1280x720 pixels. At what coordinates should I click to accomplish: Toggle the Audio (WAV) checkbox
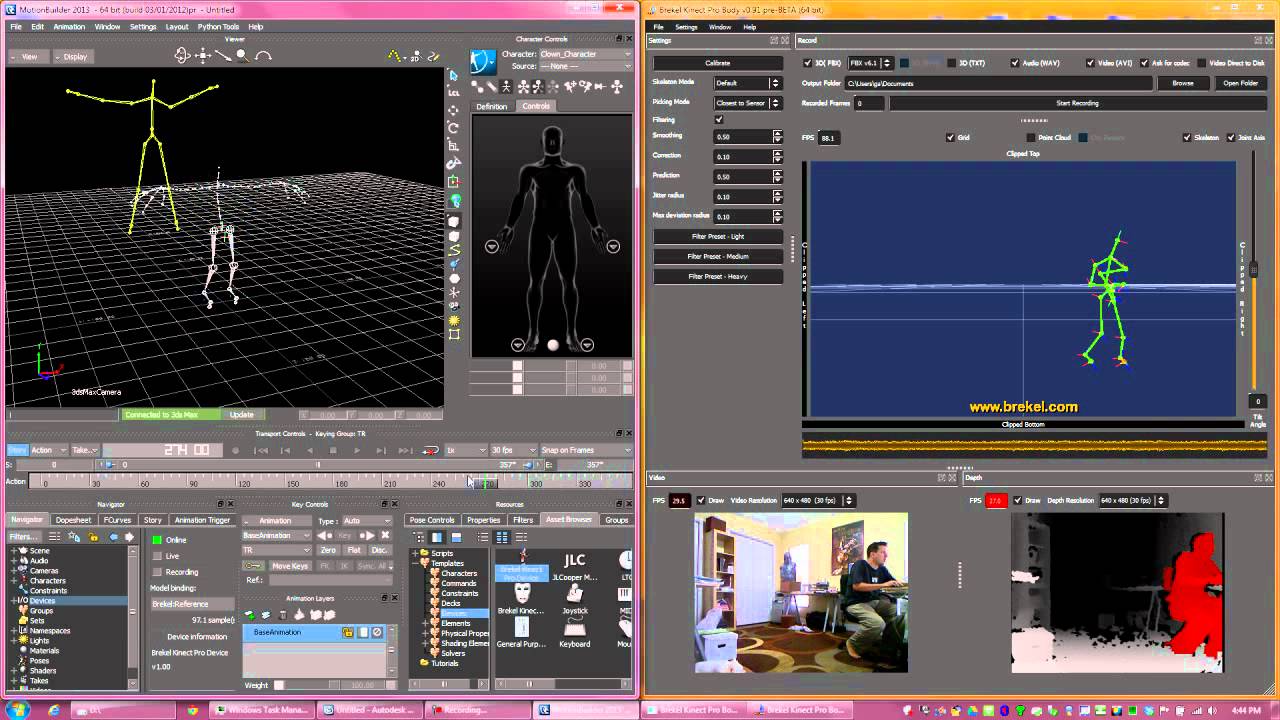pos(1015,63)
